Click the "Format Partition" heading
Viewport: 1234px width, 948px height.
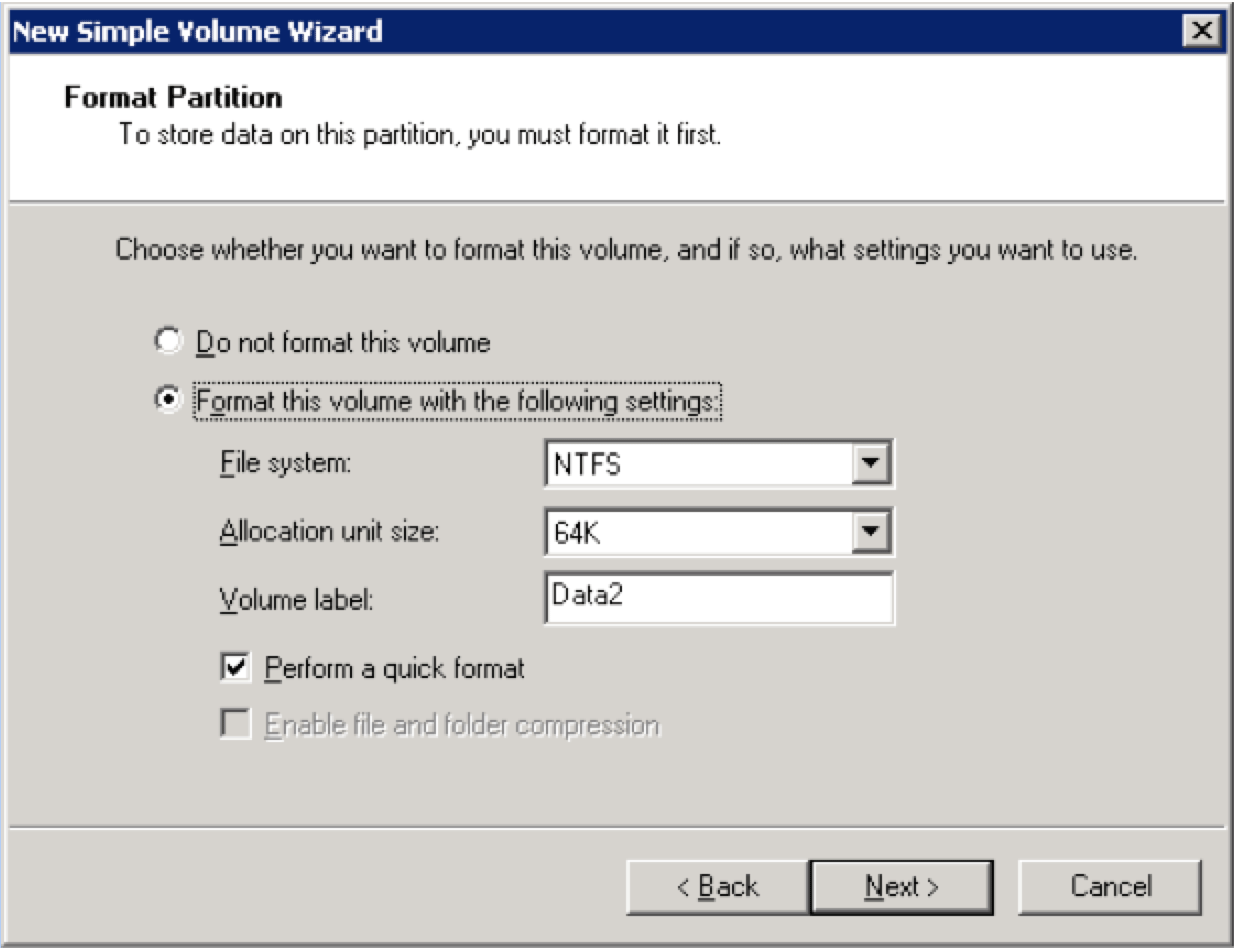tap(173, 97)
